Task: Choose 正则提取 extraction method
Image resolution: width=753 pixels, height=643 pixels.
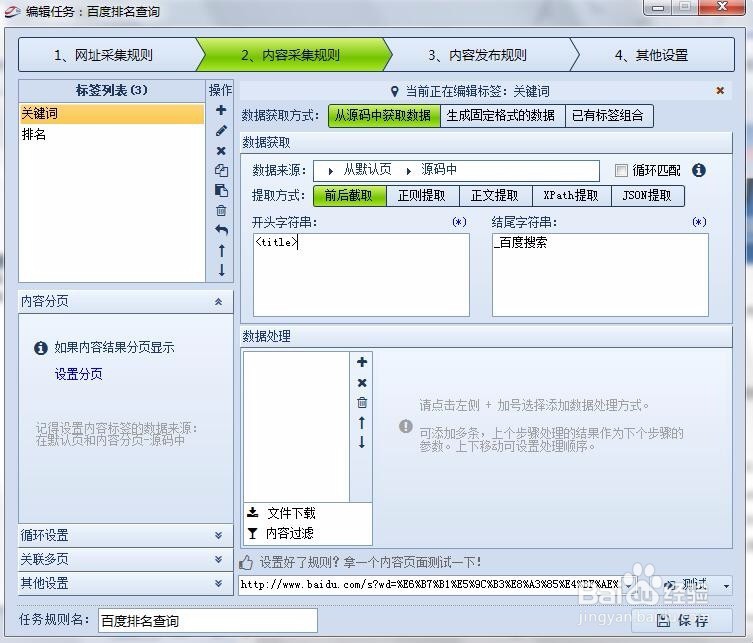Action: [422, 195]
